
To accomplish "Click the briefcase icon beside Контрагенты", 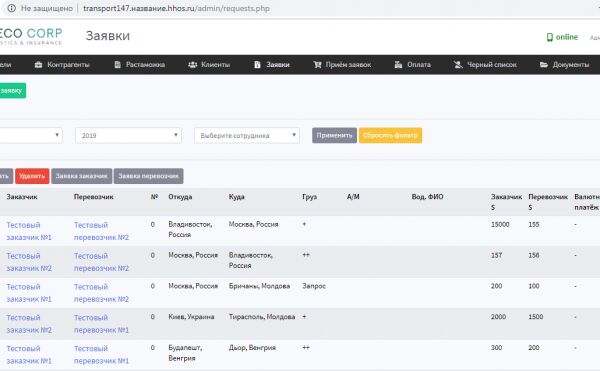I will [x=38, y=65].
